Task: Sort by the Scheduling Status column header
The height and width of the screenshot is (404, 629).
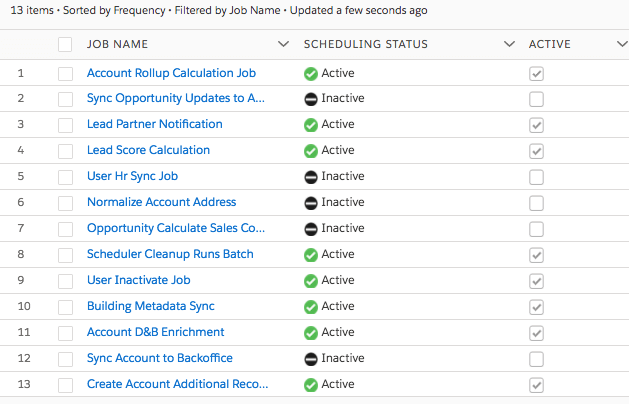Action: click(x=366, y=44)
